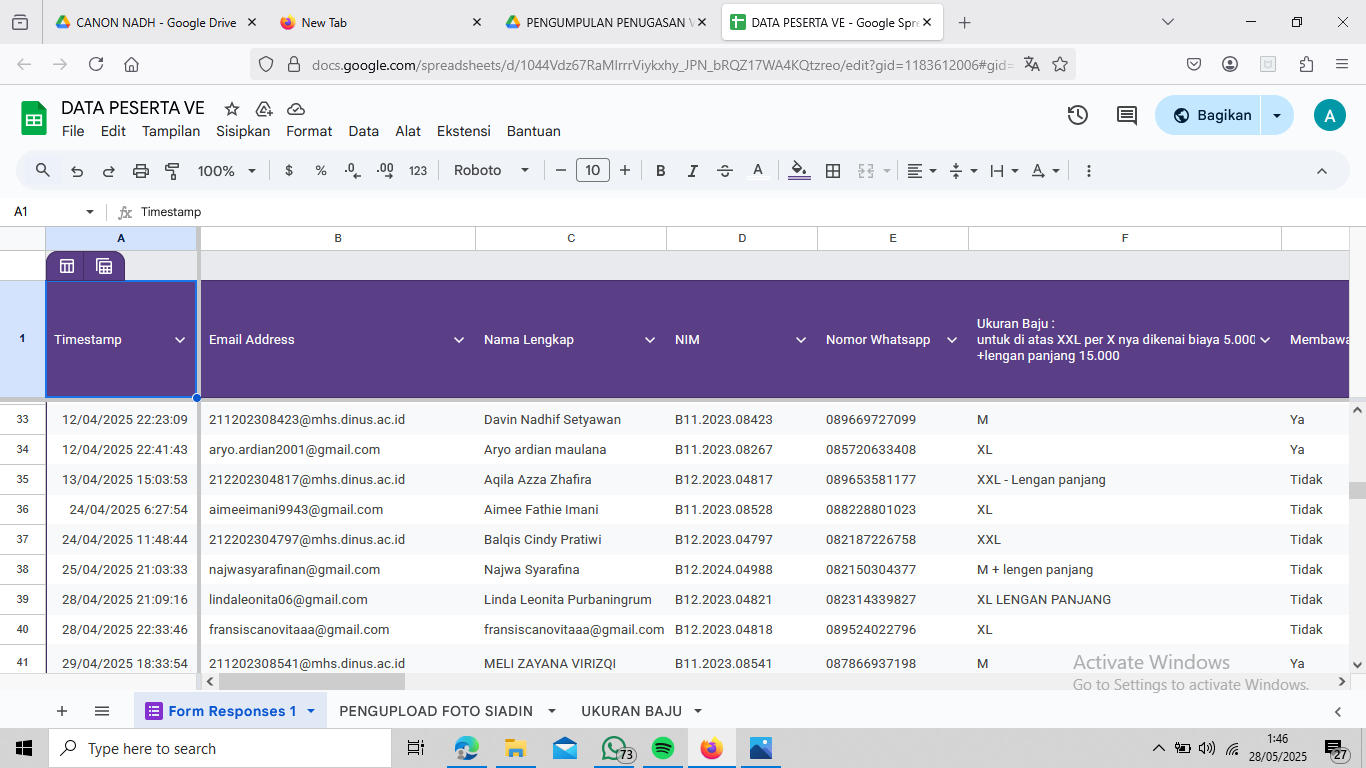Open the Roboto font dropdown
Screen dimensions: 1366x768
(x=491, y=171)
